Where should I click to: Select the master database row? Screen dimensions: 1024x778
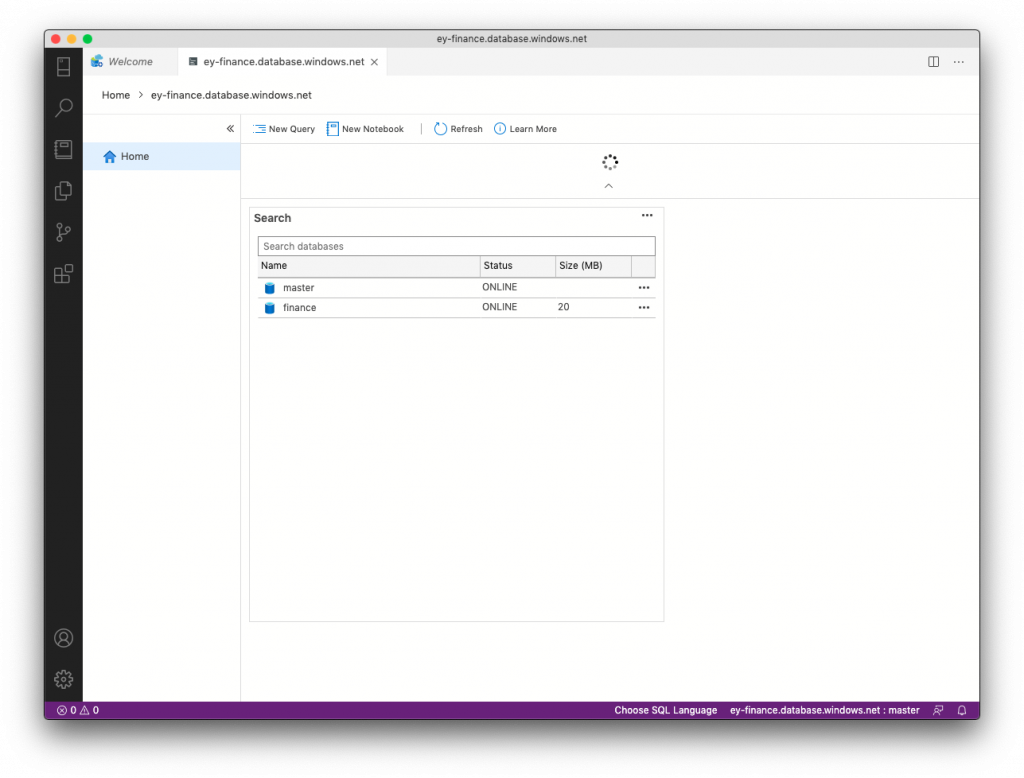click(456, 288)
